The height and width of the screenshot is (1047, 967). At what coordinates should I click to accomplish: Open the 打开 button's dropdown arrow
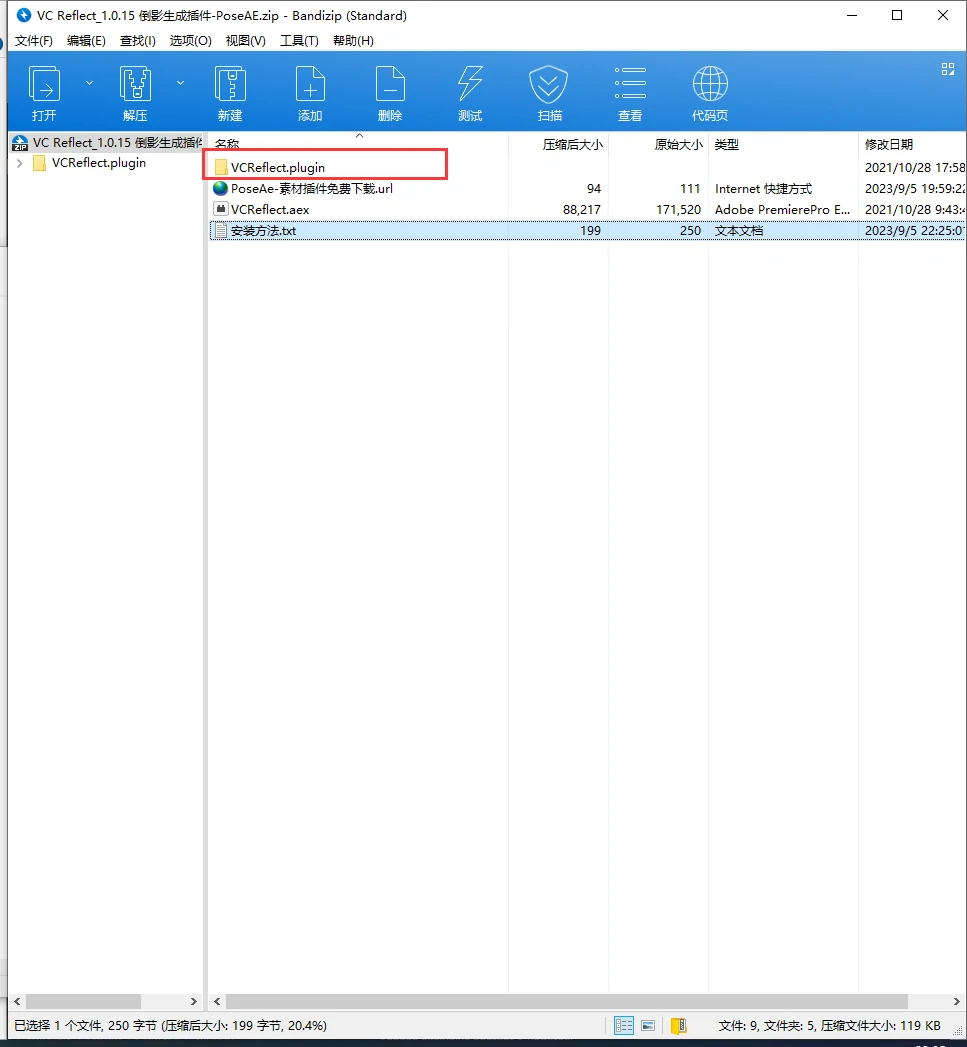[89, 83]
